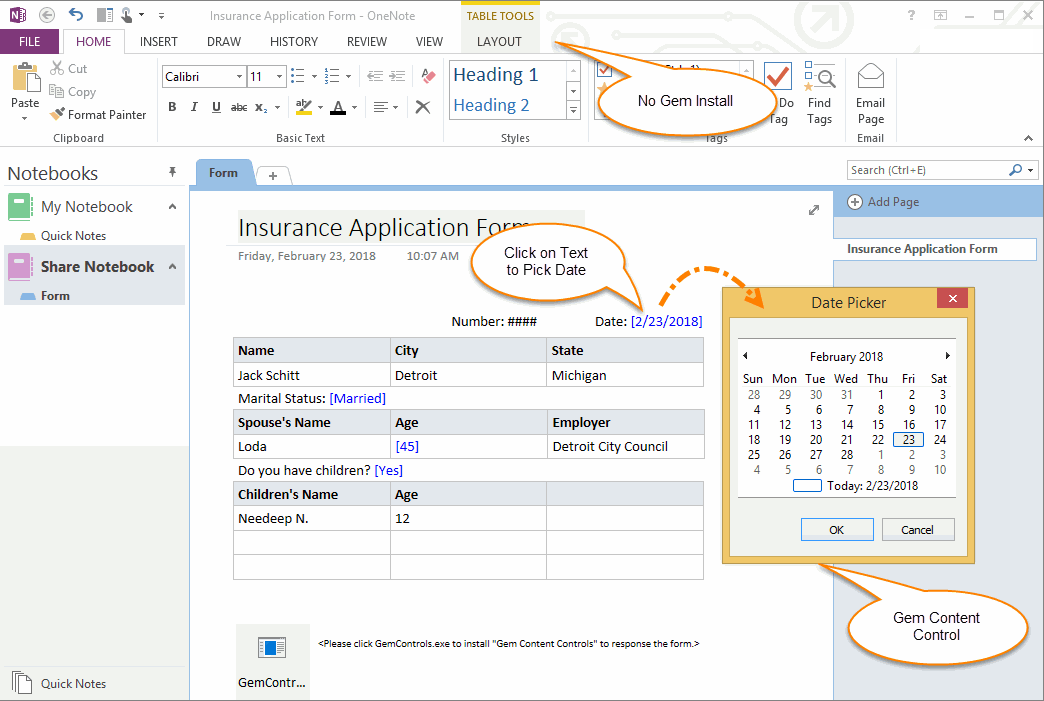Click Cancel in the Date Picker

(x=917, y=530)
